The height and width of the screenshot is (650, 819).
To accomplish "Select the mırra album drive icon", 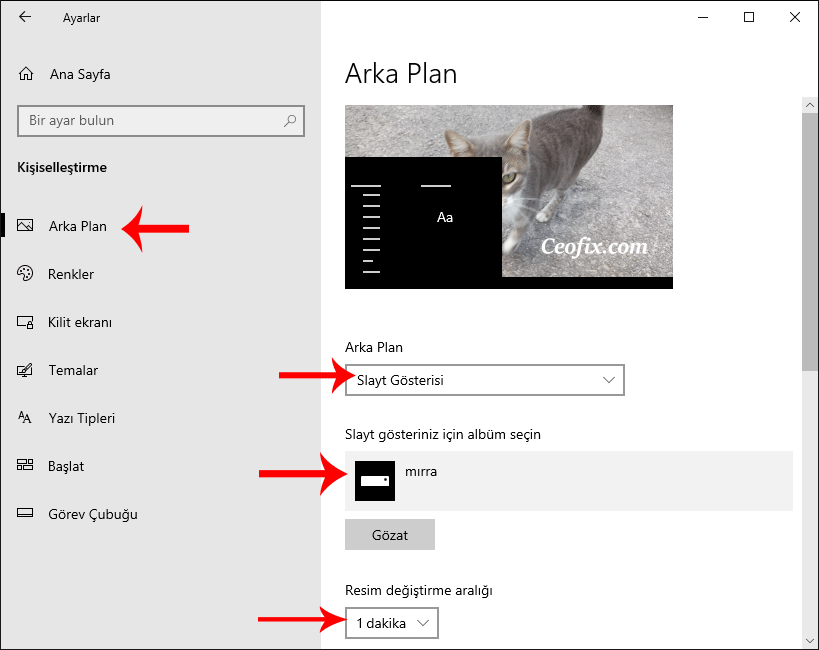I will point(375,481).
